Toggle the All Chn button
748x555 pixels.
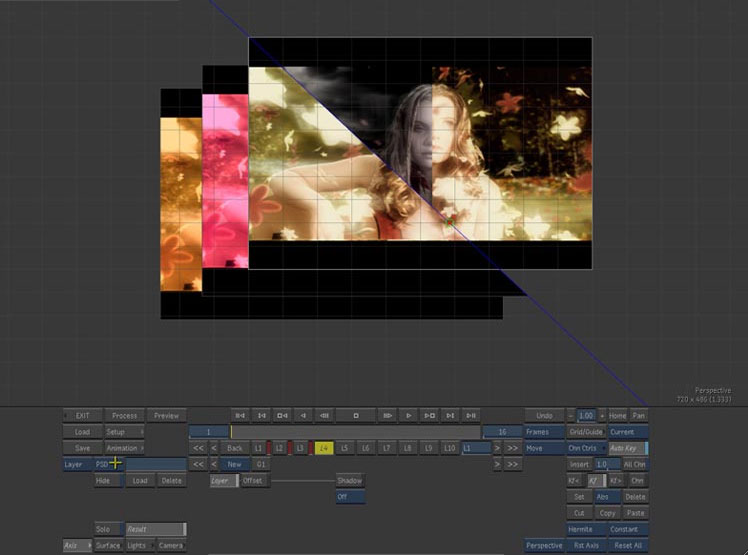point(634,464)
